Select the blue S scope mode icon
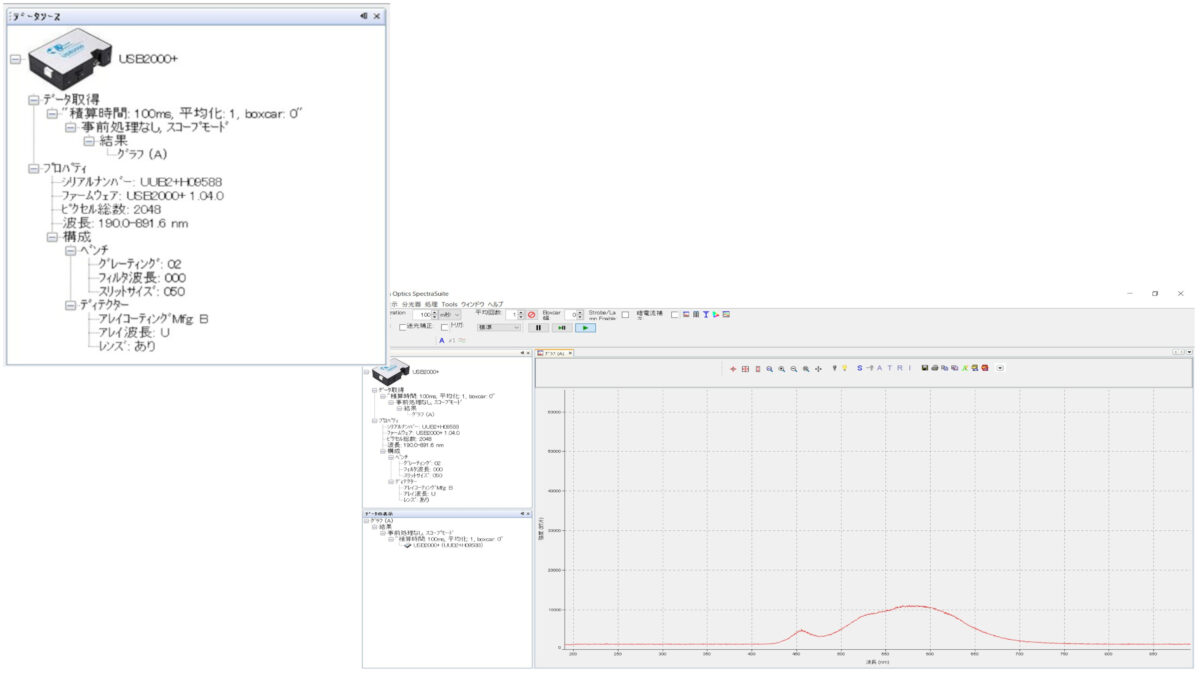This screenshot has height=675, width=1200. tap(859, 368)
